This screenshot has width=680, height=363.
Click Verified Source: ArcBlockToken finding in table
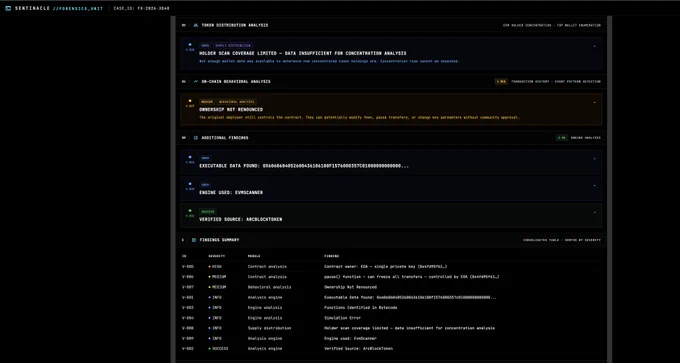pos(358,348)
